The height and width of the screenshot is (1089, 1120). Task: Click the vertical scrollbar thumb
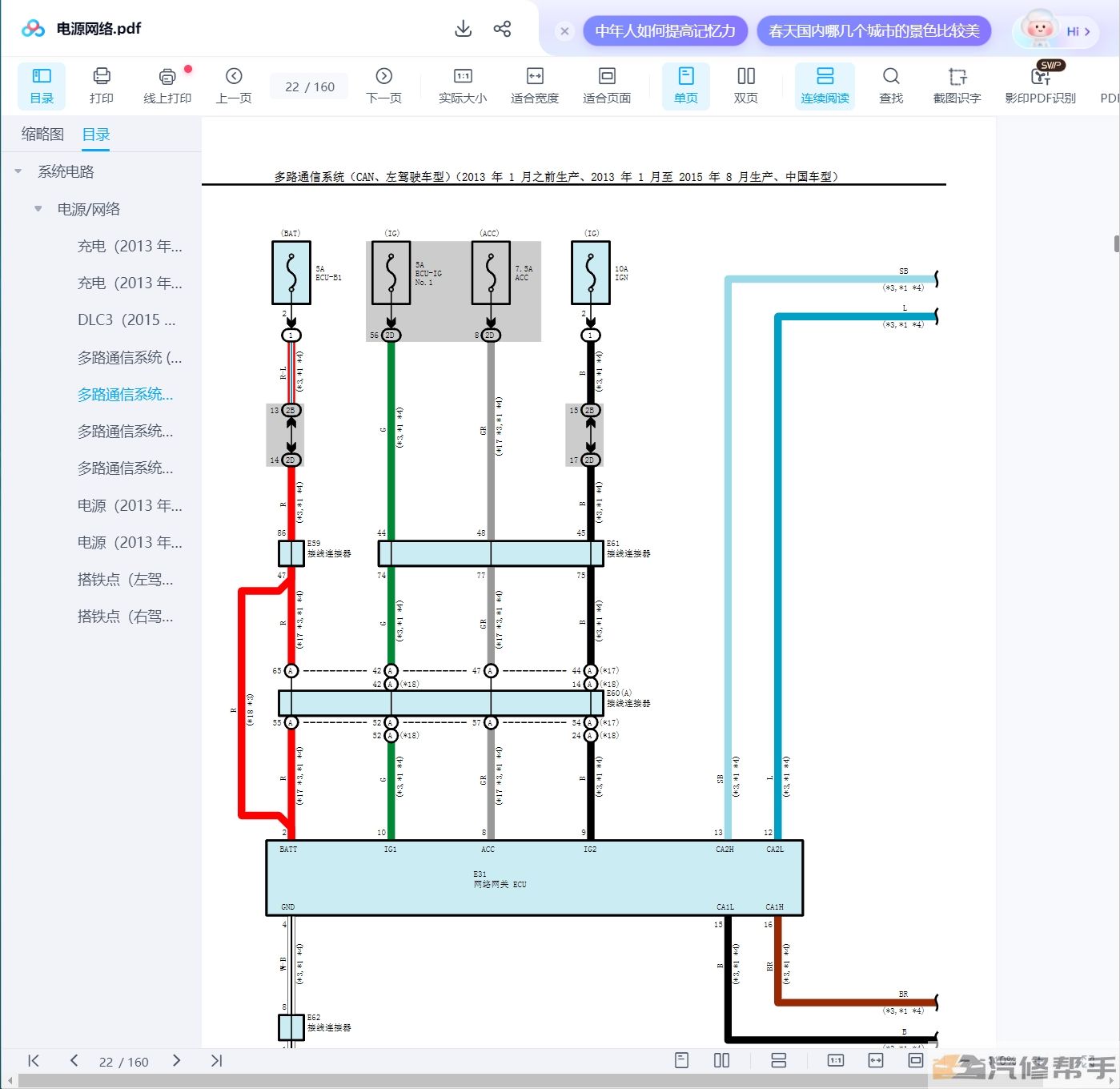(x=1116, y=244)
